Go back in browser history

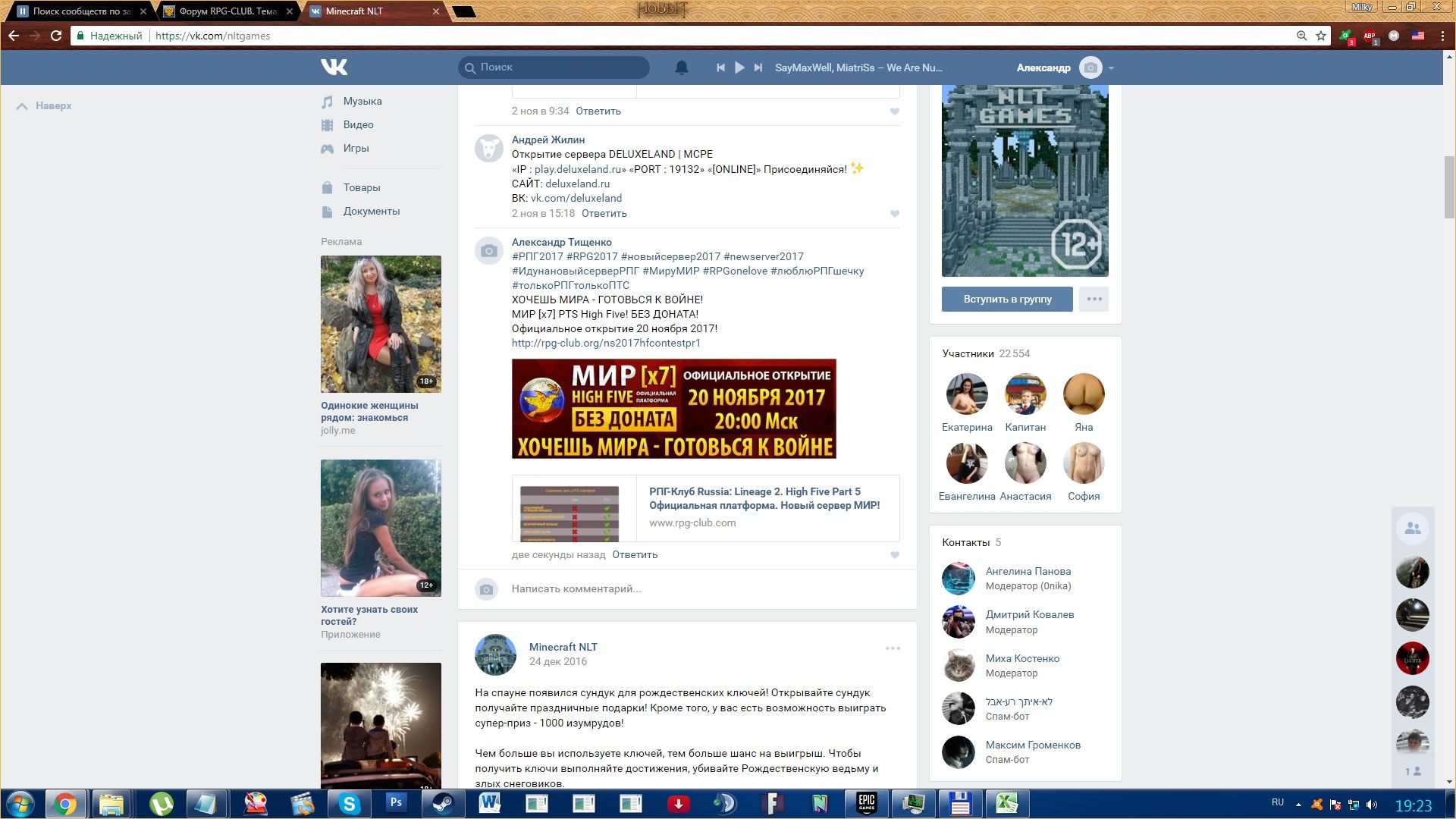point(14,36)
